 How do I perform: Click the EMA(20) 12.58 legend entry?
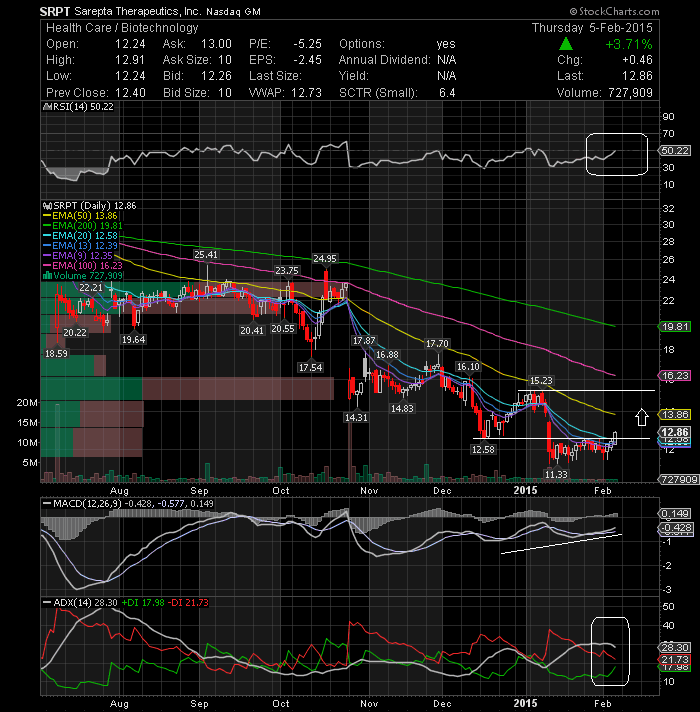(80, 236)
